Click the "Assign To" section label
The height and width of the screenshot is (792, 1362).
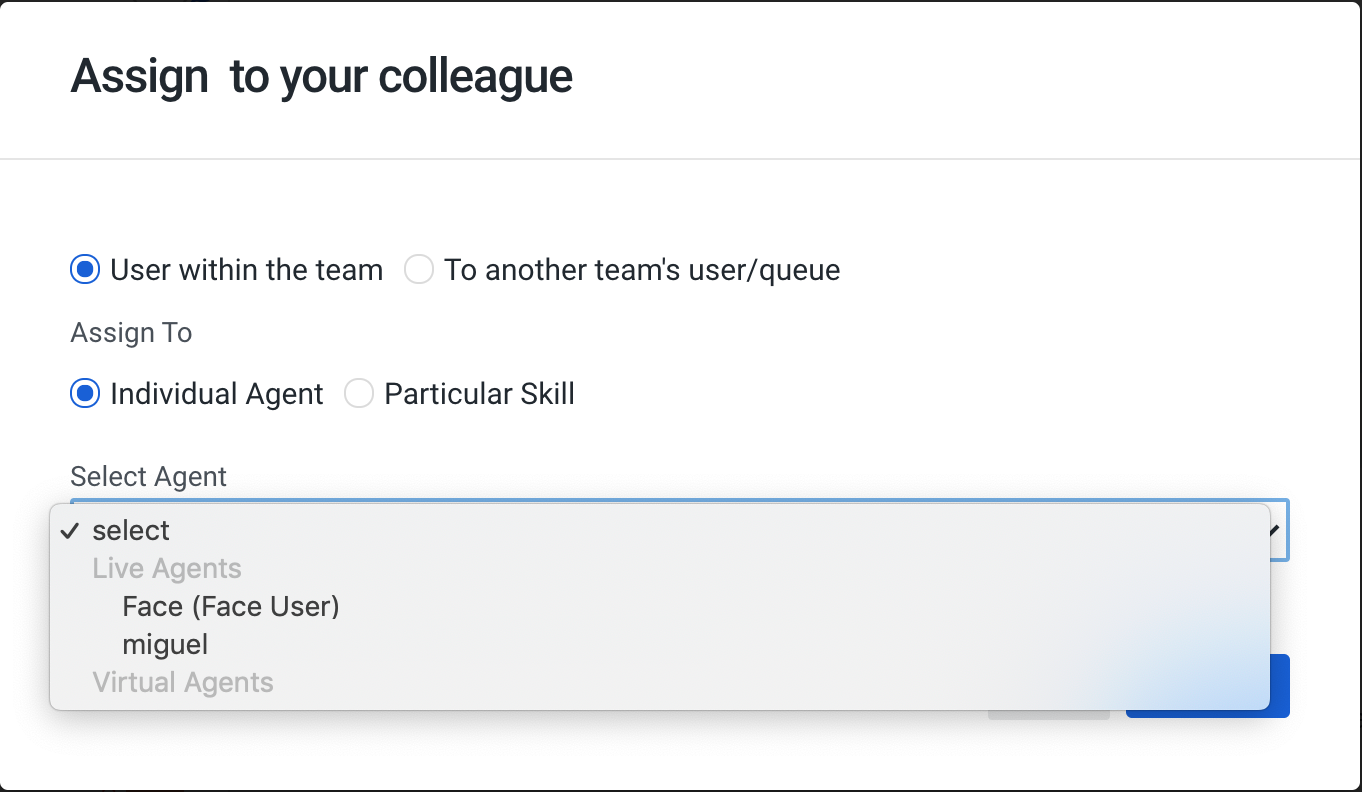click(131, 333)
